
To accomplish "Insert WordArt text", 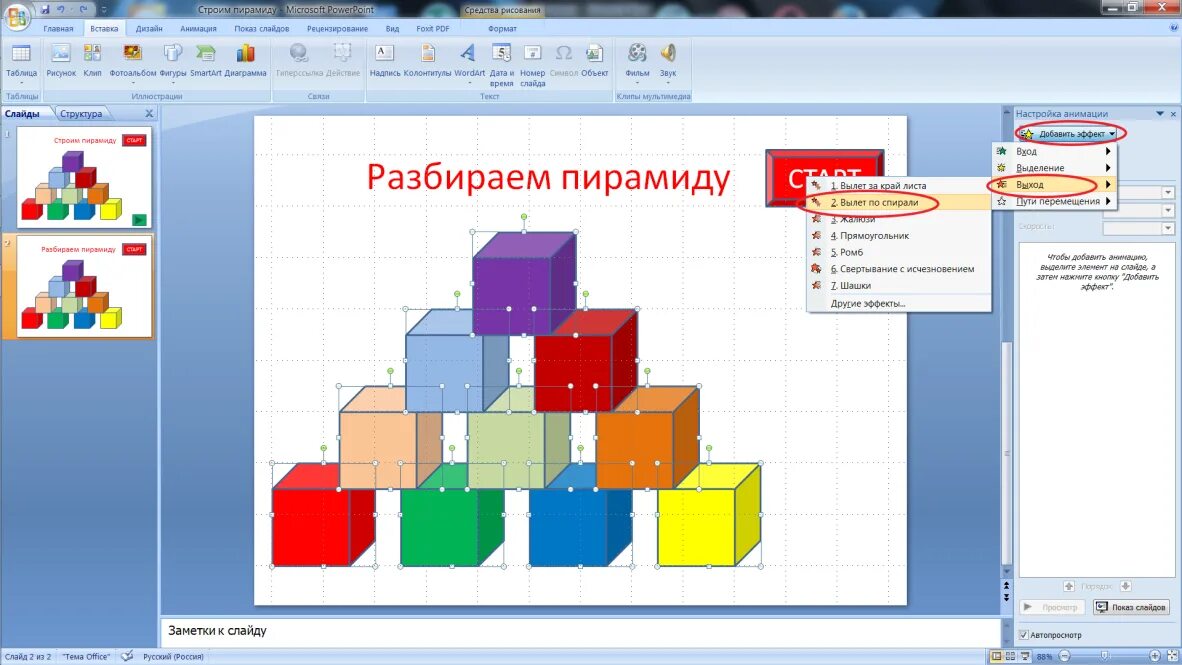I will [x=469, y=61].
